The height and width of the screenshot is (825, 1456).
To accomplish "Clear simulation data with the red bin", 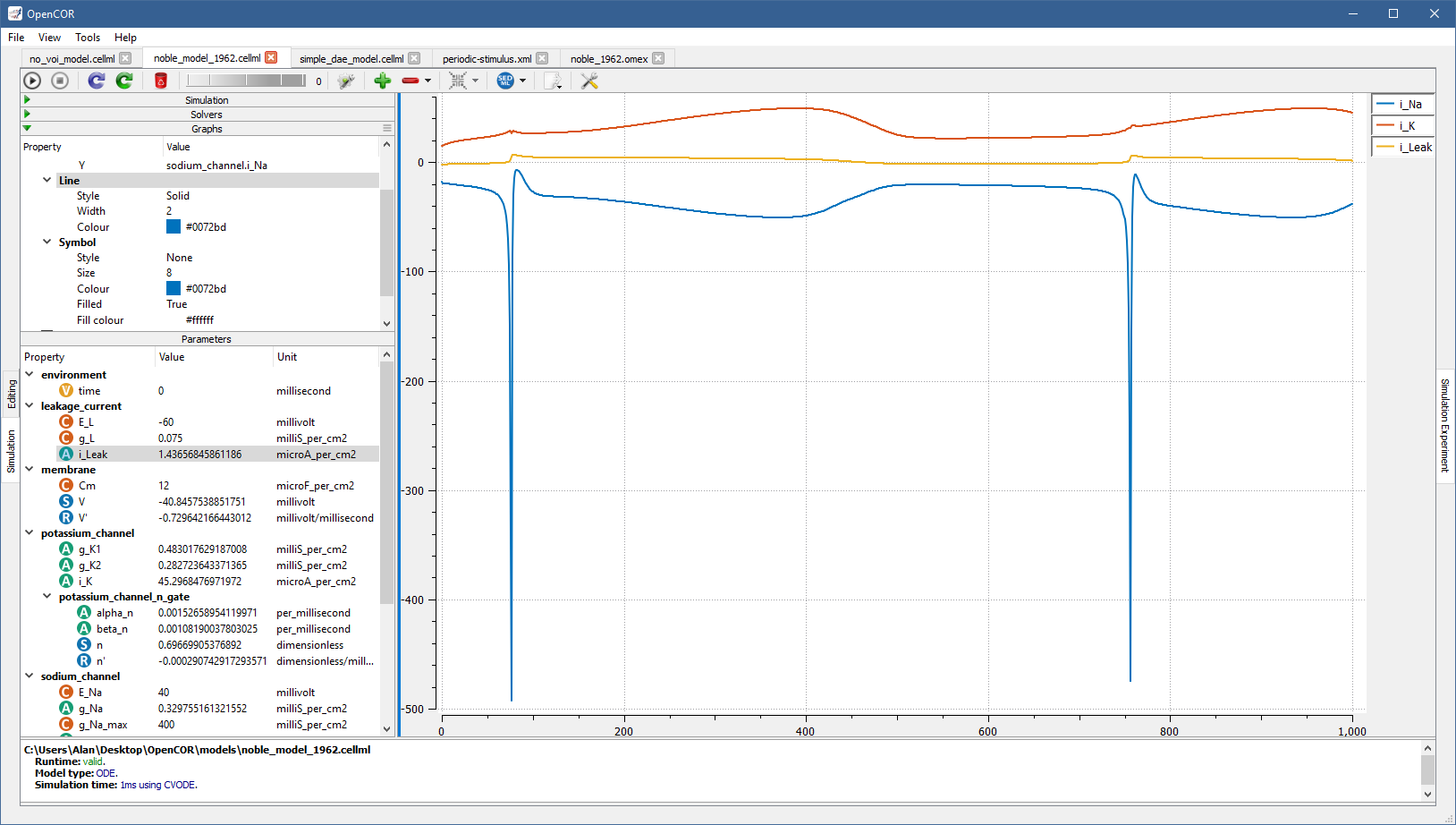I will tap(161, 81).
